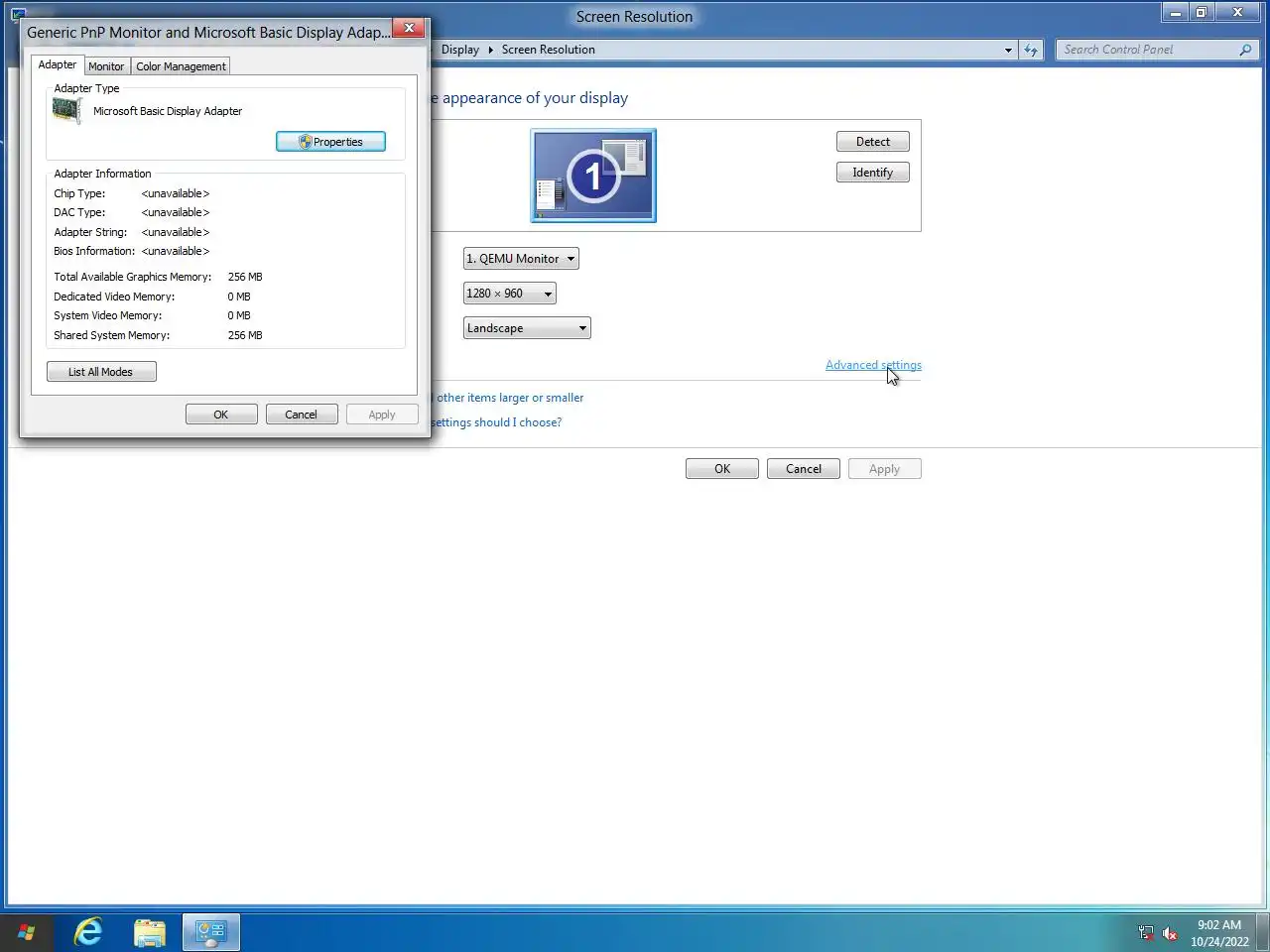Click 'Shared System Memory:' label

point(112,335)
